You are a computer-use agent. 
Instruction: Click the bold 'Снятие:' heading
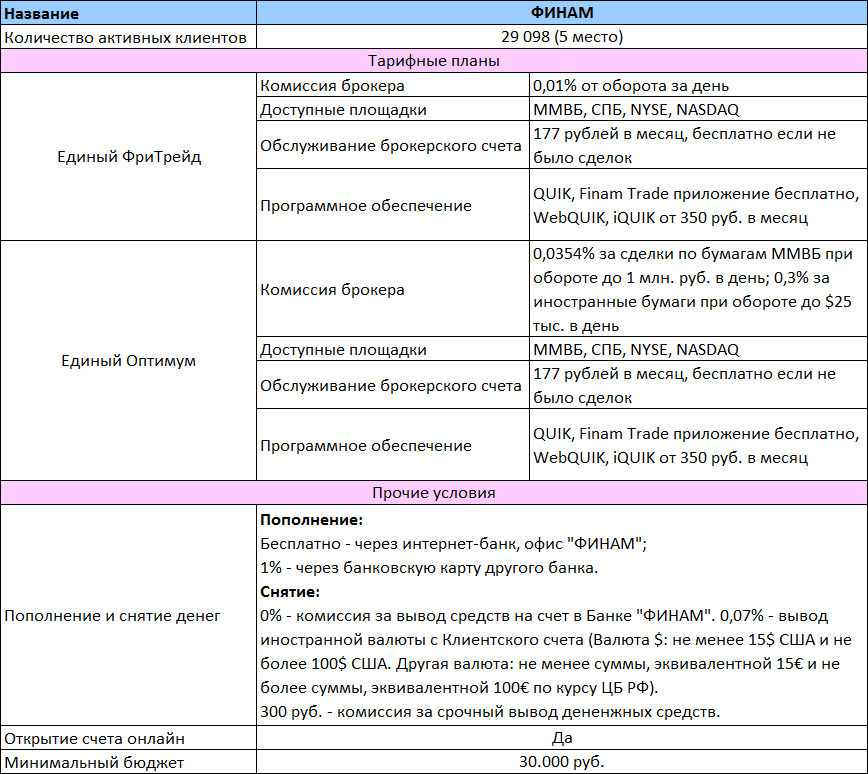(x=290, y=592)
